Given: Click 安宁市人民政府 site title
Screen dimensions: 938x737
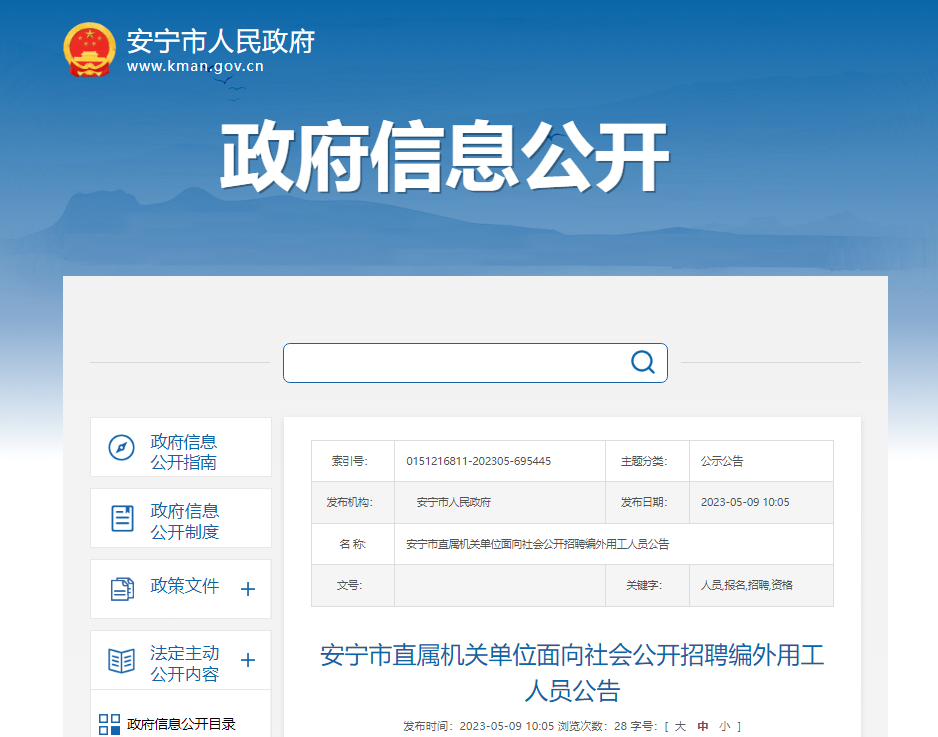Looking at the screenshot, I should pyautogui.click(x=220, y=41).
